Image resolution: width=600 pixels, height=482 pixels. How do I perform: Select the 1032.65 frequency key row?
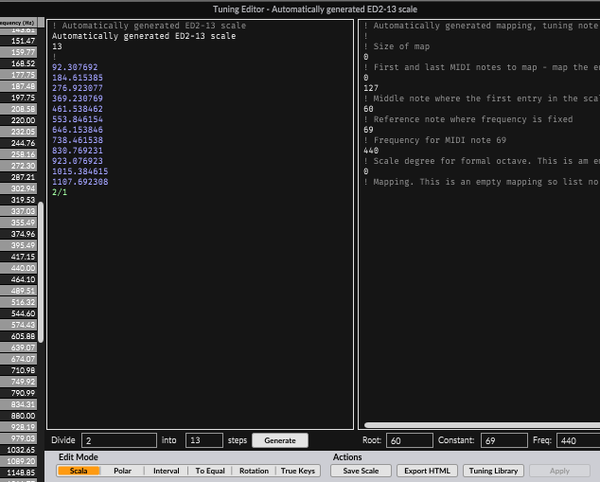[18, 449]
